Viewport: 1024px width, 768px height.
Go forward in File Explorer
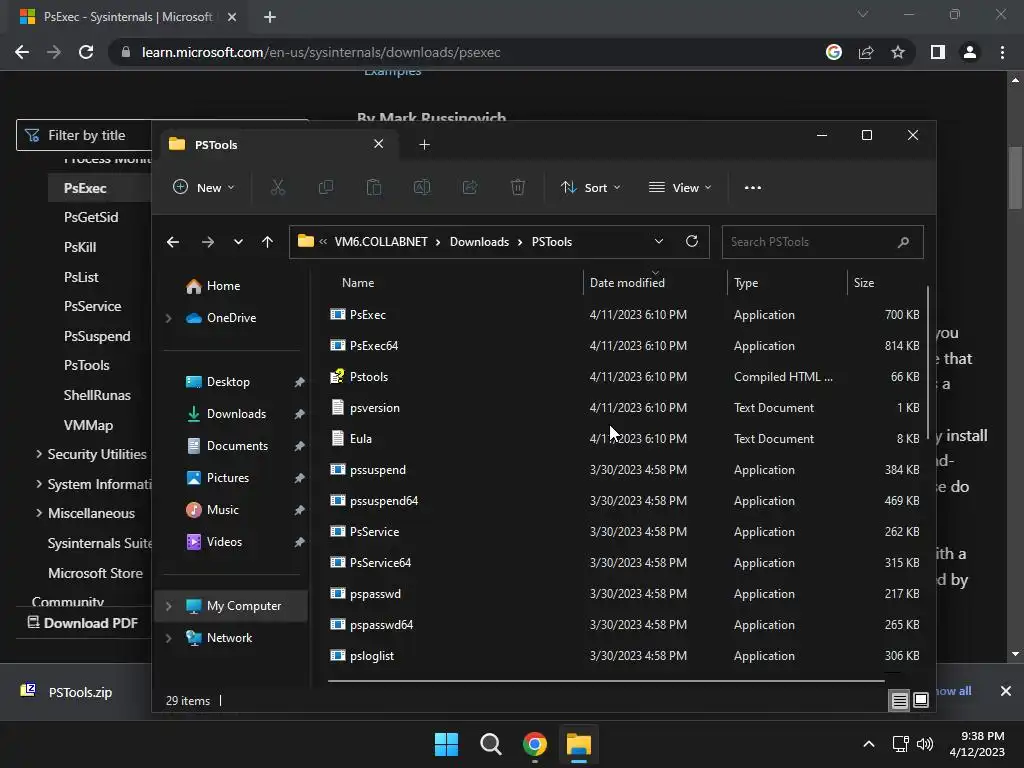point(208,242)
